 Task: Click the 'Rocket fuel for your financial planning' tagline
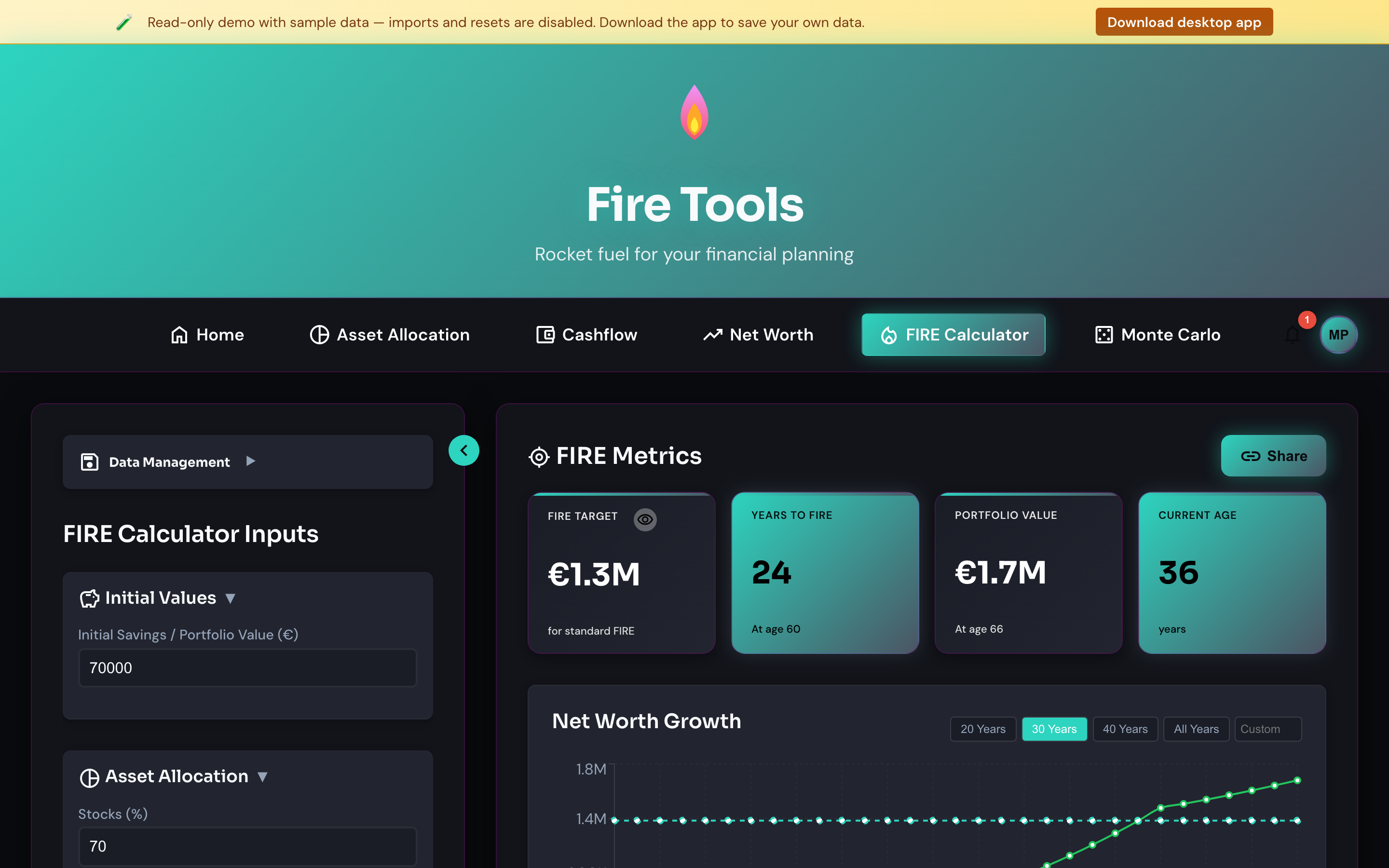point(694,254)
